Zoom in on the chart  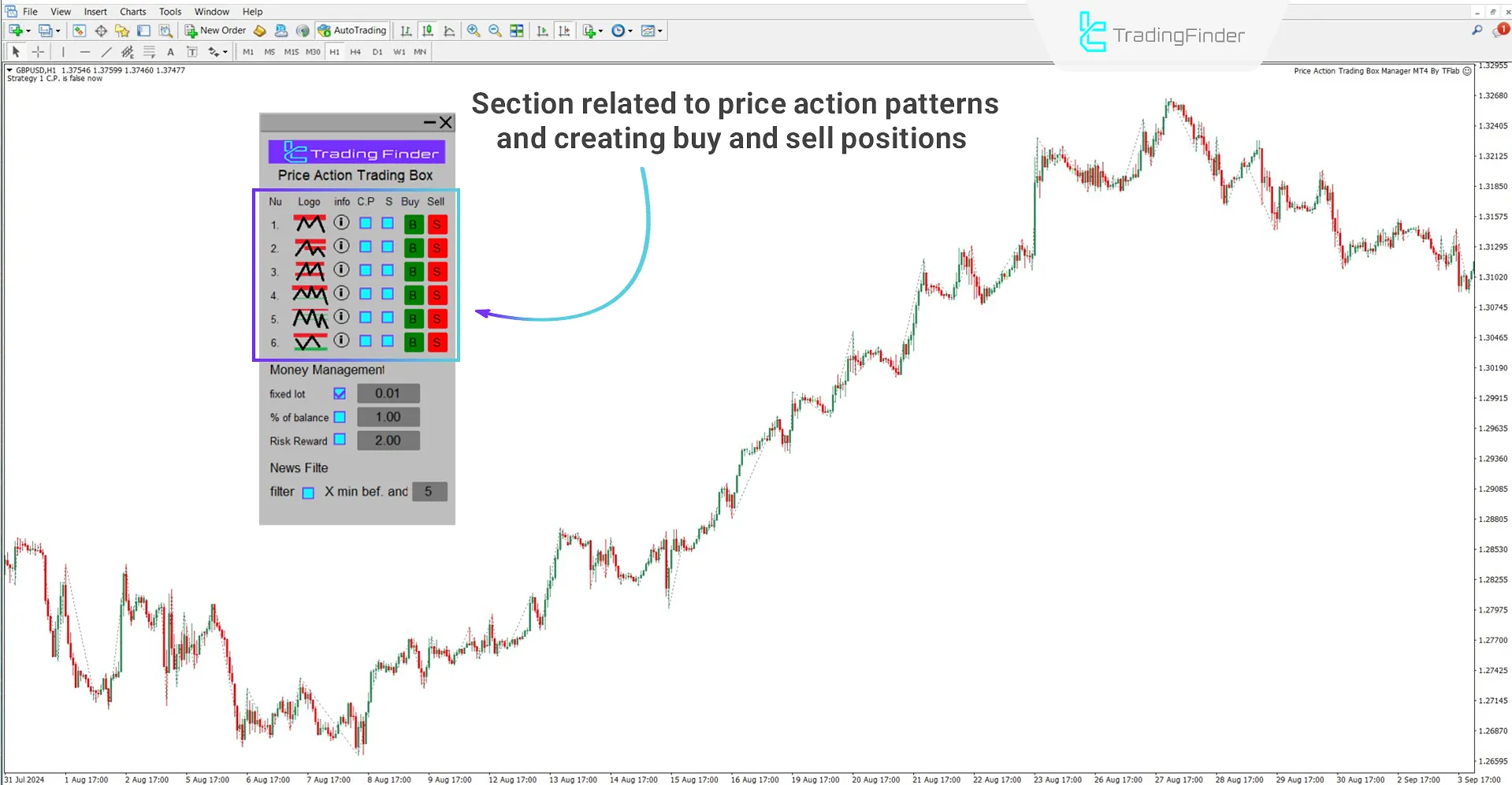point(474,30)
